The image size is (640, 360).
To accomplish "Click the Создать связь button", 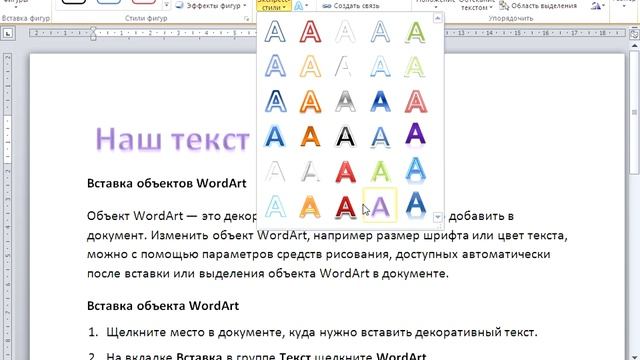I will [x=351, y=6].
